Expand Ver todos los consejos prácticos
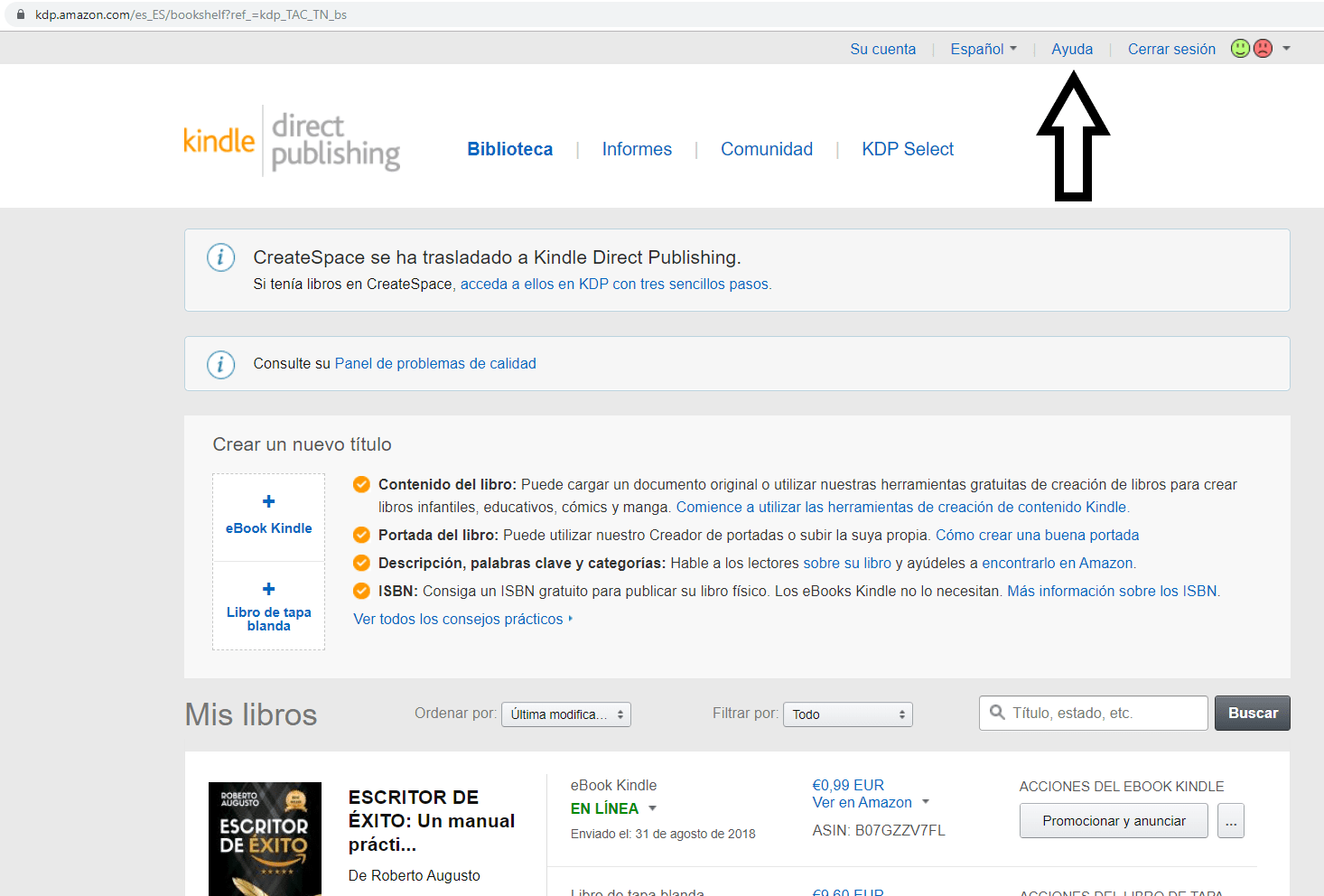 click(463, 619)
